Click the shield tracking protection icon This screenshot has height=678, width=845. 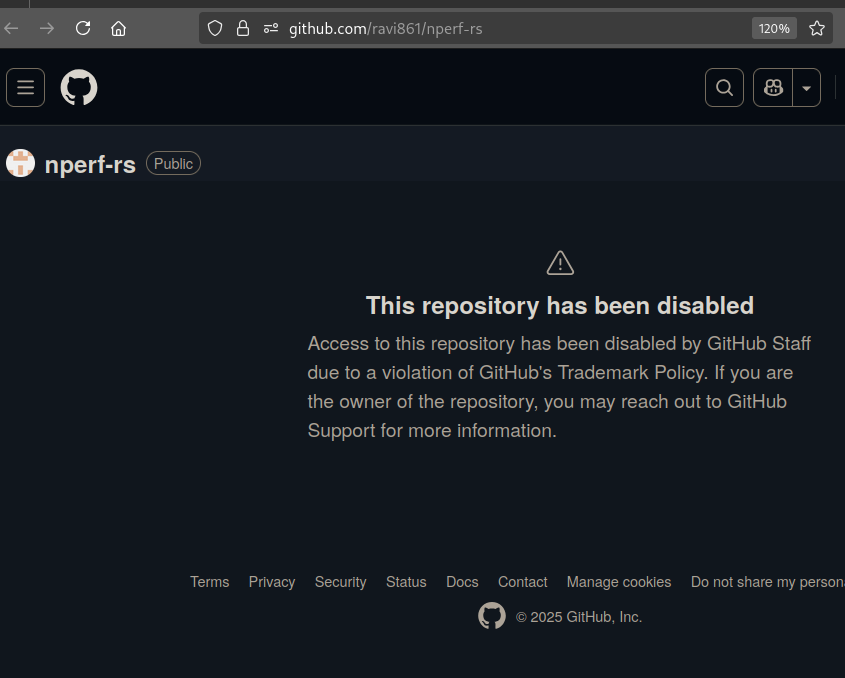coord(215,28)
